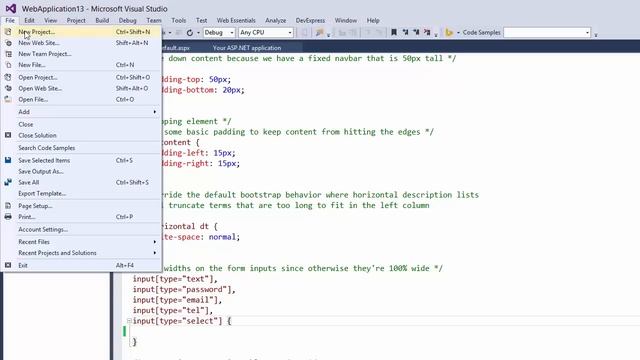Click the Save All disks icon
This screenshot has width=640, height=360.
tap(8, 182)
